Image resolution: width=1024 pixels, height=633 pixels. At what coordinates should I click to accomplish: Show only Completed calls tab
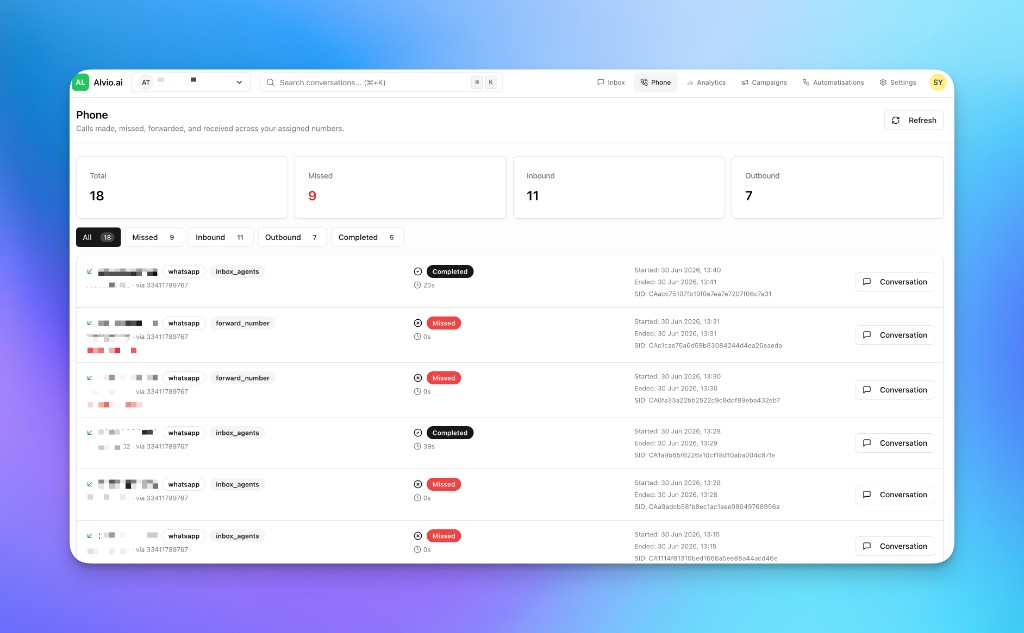(x=367, y=237)
